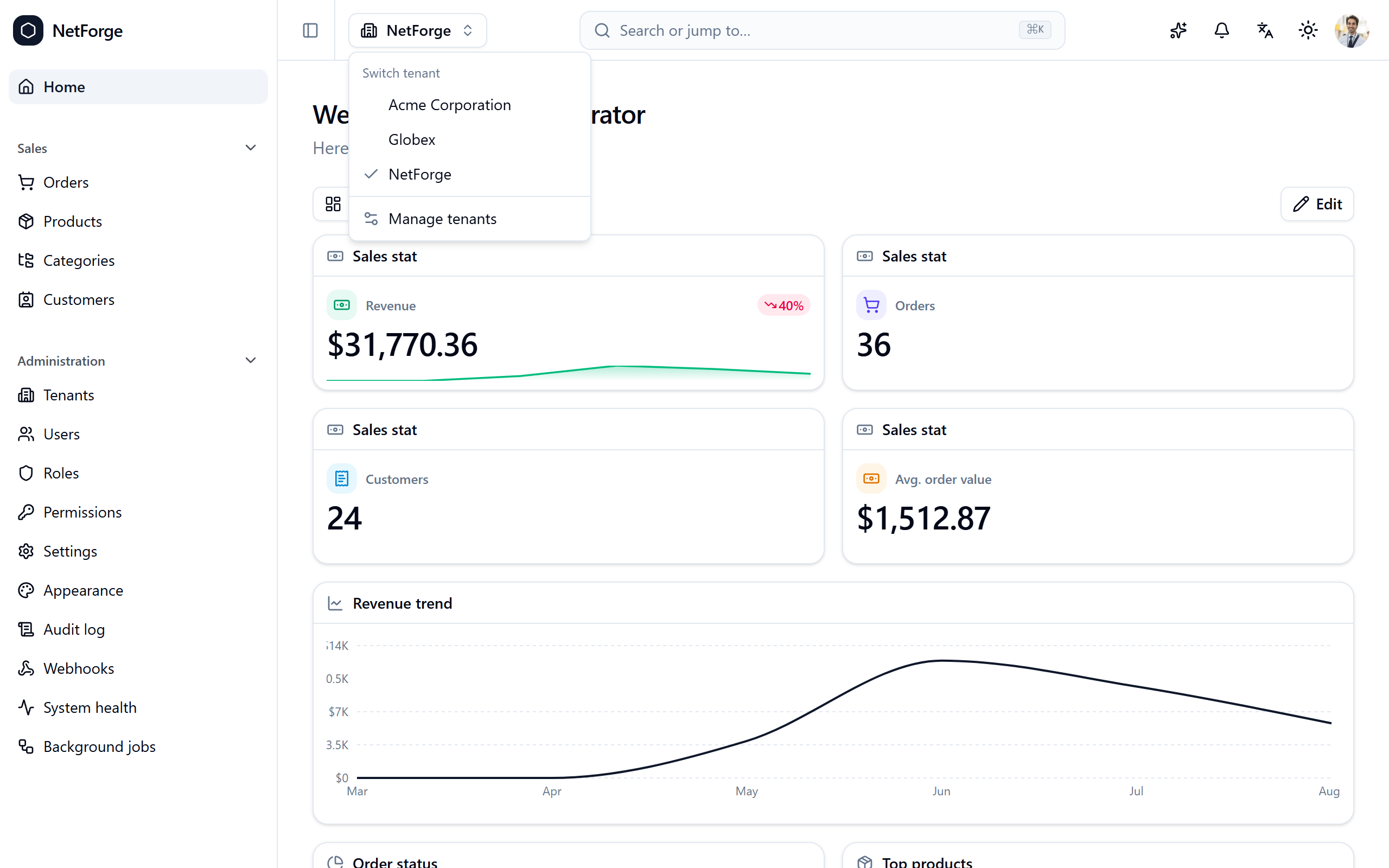Switch tenant to Globex
This screenshot has height=868, width=1389.
click(469, 139)
